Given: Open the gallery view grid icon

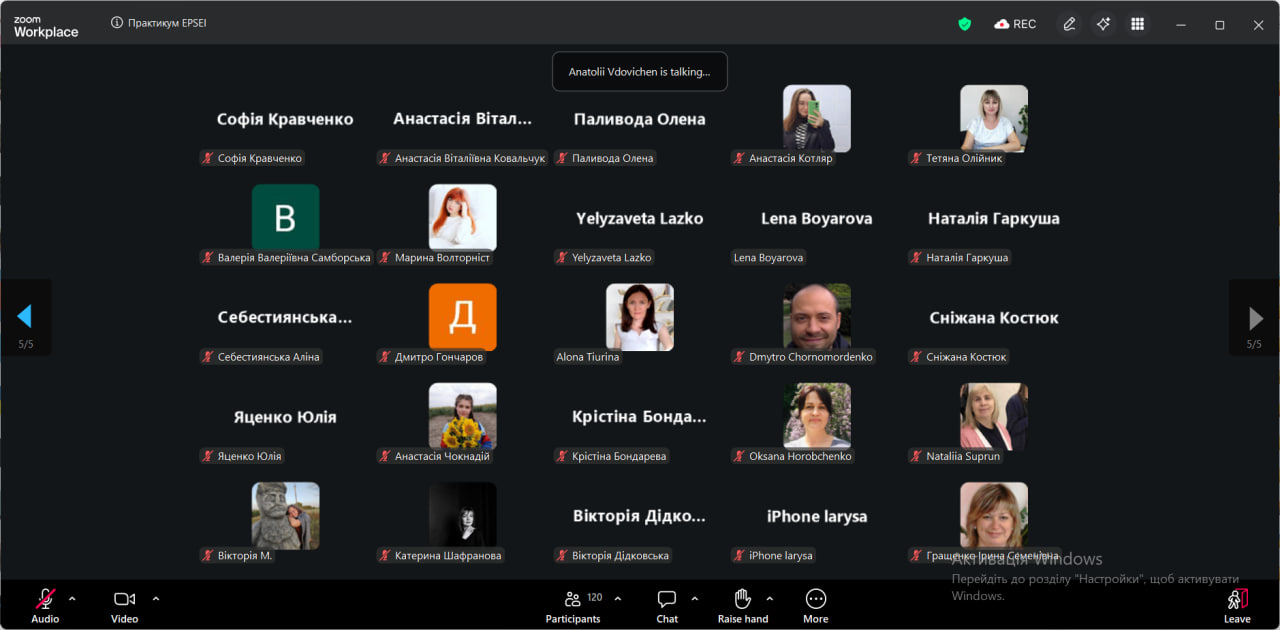Looking at the screenshot, I should (x=1137, y=24).
